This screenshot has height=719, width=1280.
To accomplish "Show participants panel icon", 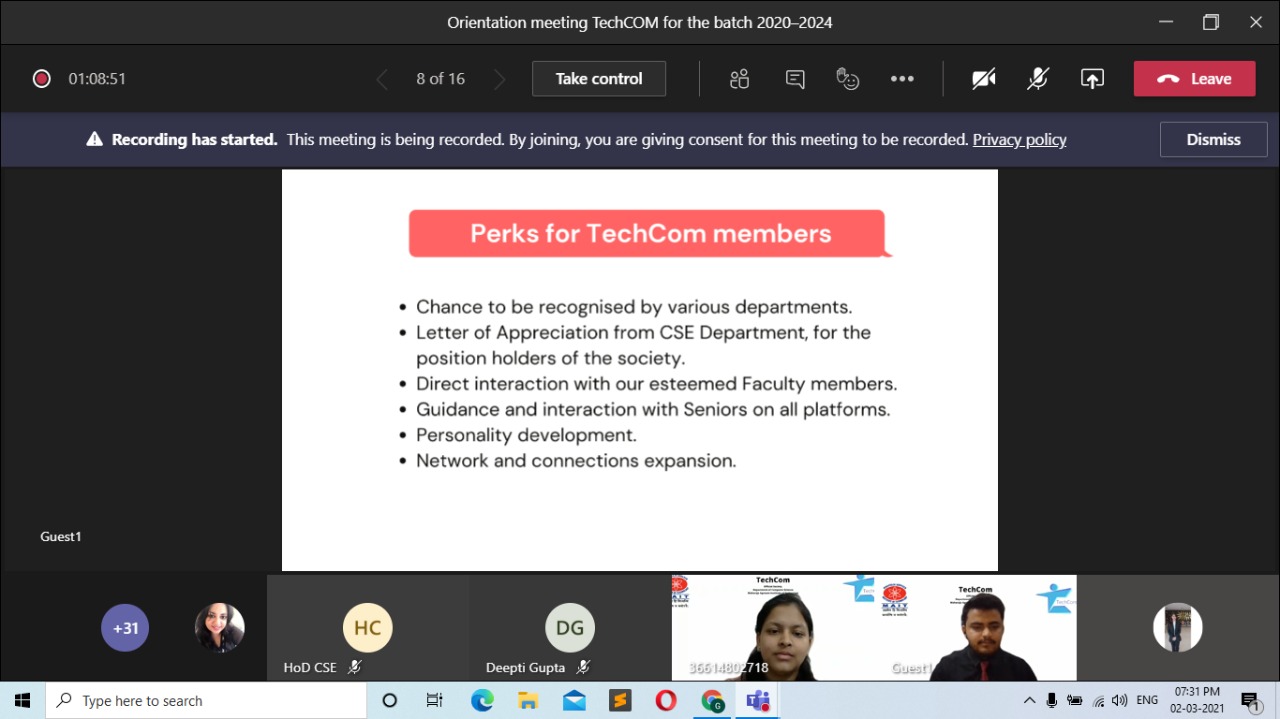I will click(x=739, y=79).
